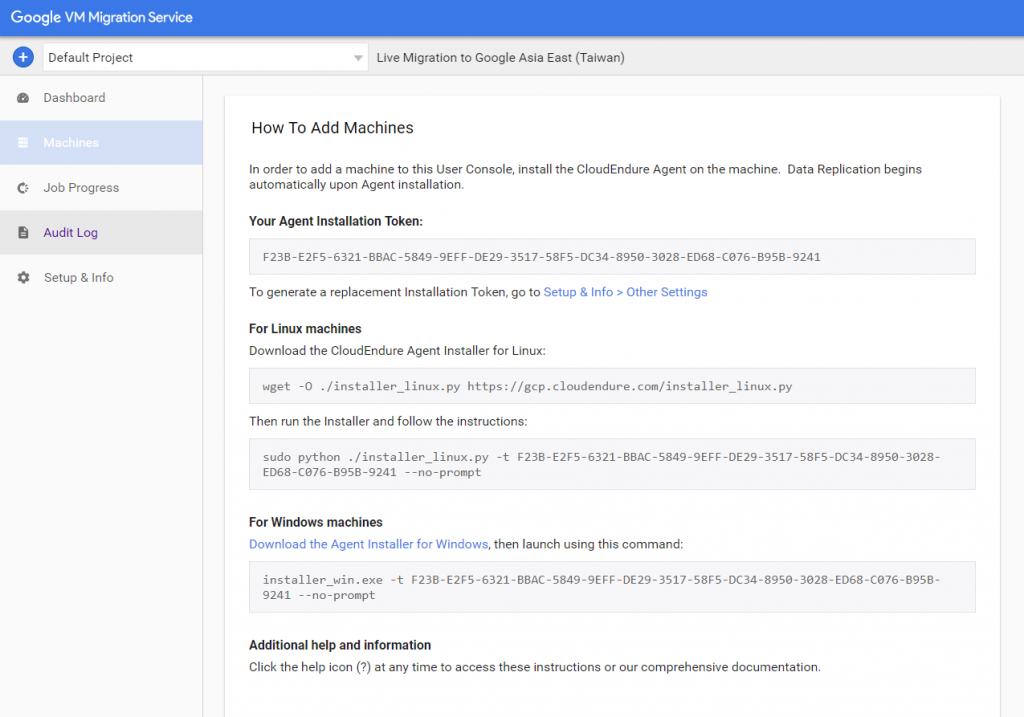Navigate to Setup & Info section
Image resolution: width=1024 pixels, height=717 pixels.
click(x=78, y=278)
